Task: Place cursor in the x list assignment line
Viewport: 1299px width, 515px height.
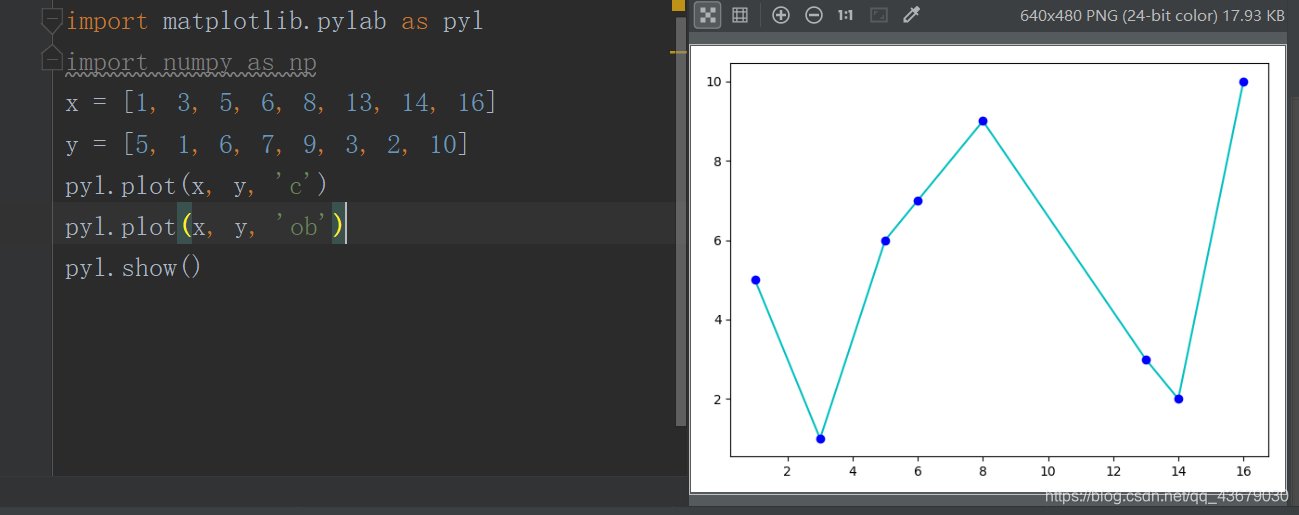Action: click(x=281, y=103)
